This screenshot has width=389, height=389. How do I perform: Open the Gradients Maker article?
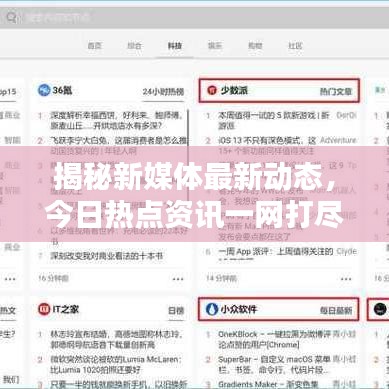[268, 384]
